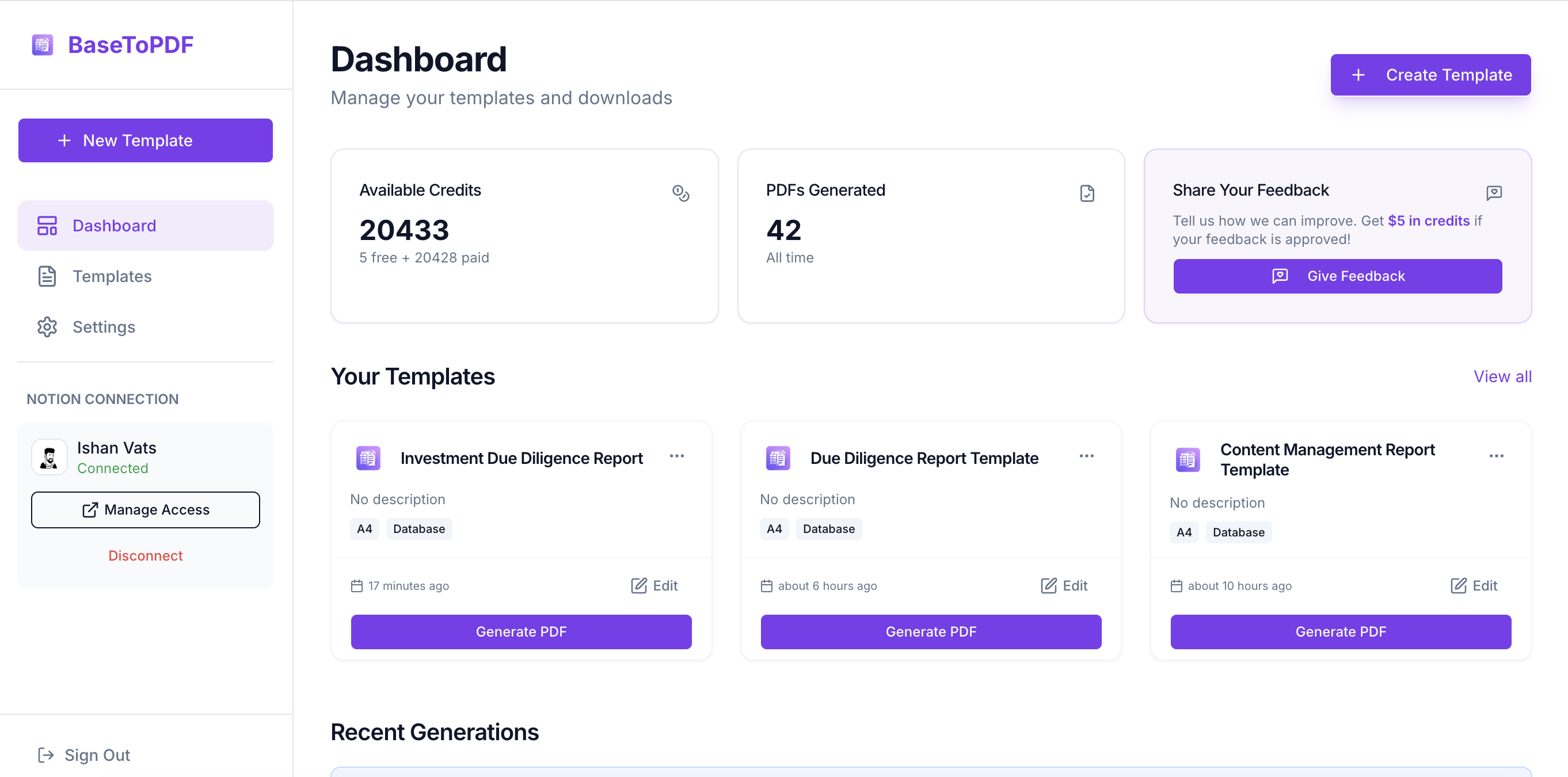The height and width of the screenshot is (777, 1568).
Task: Click the file-check icon on PDFs Generated
Action: coord(1087,193)
